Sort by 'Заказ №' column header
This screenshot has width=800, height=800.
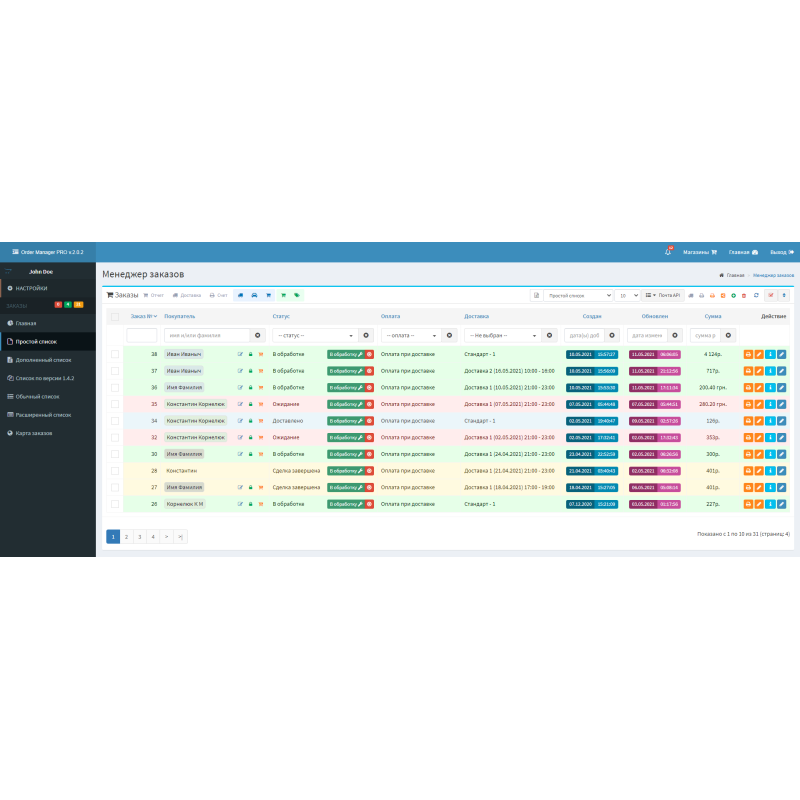(143, 316)
